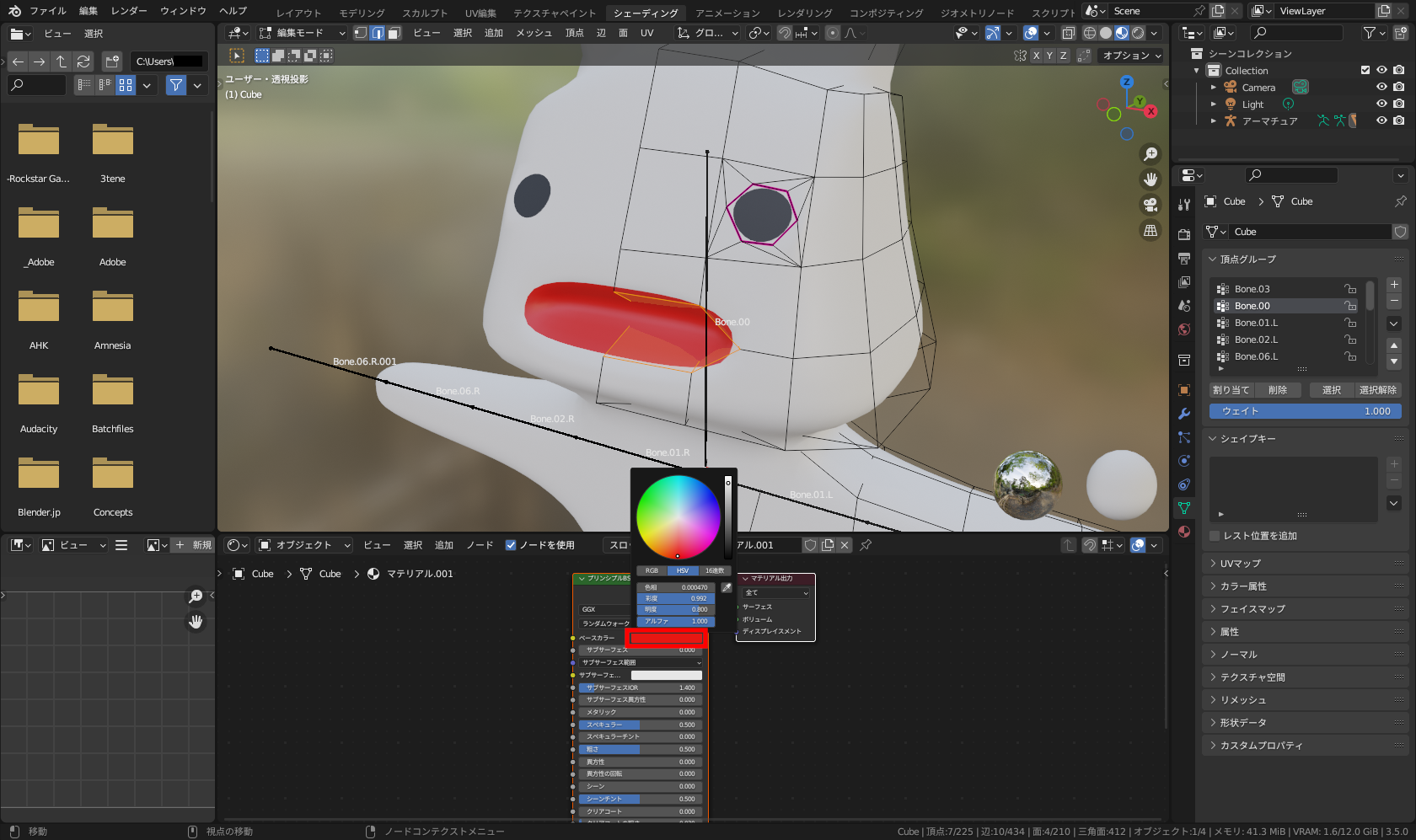
Task: Uncheck the Collection exclude checkbox
Action: click(x=1365, y=70)
